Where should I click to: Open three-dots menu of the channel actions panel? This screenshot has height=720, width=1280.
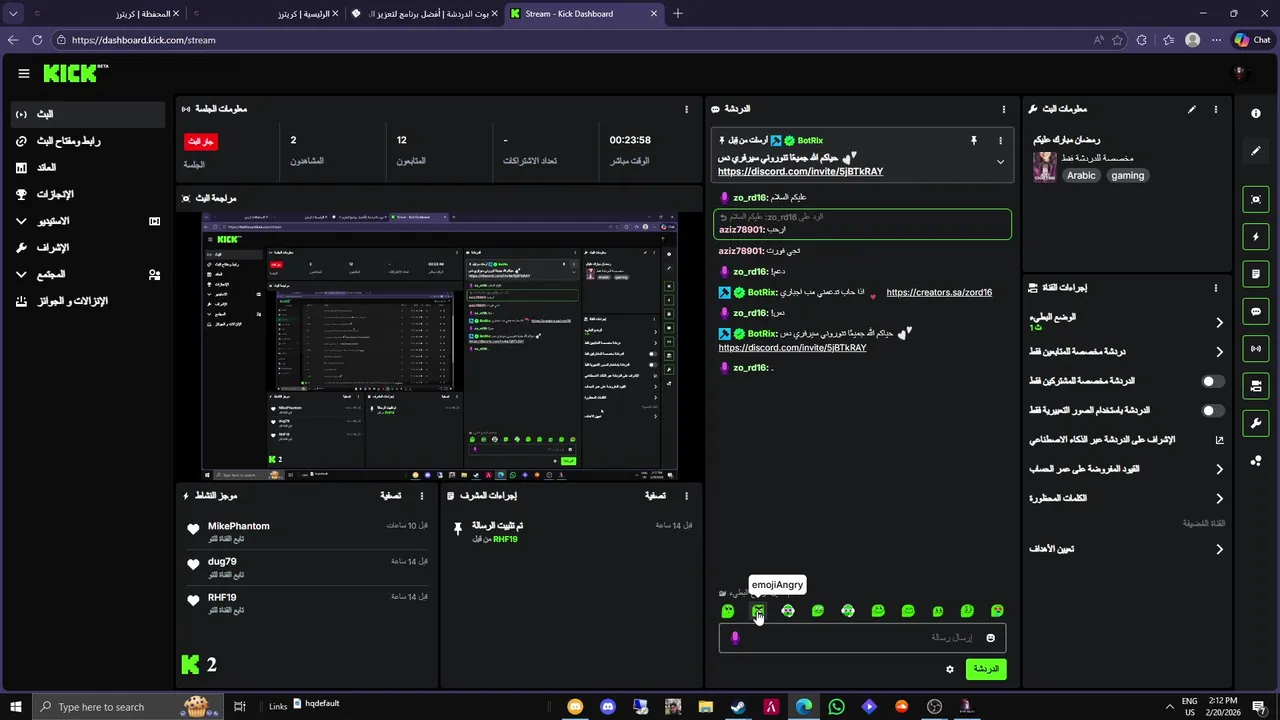point(1216,288)
